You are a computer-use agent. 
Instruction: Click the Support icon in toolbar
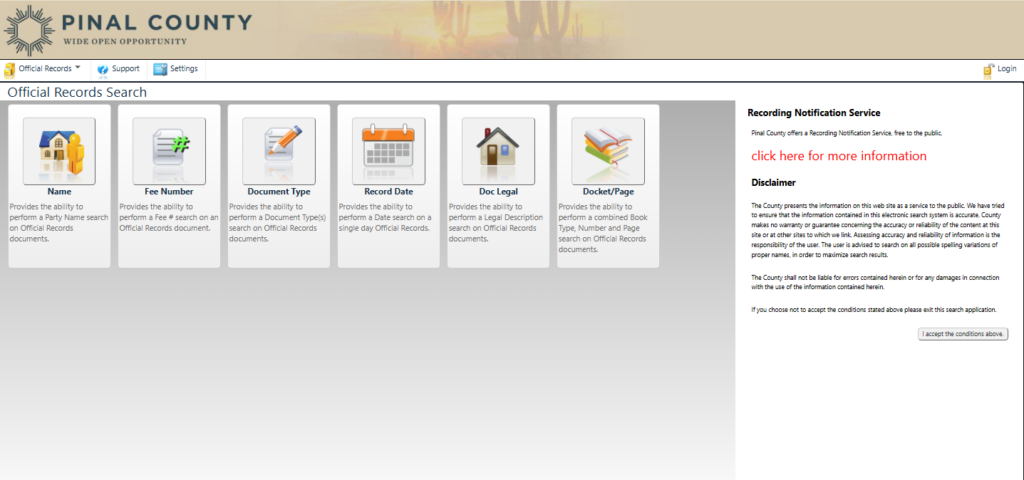click(x=102, y=69)
